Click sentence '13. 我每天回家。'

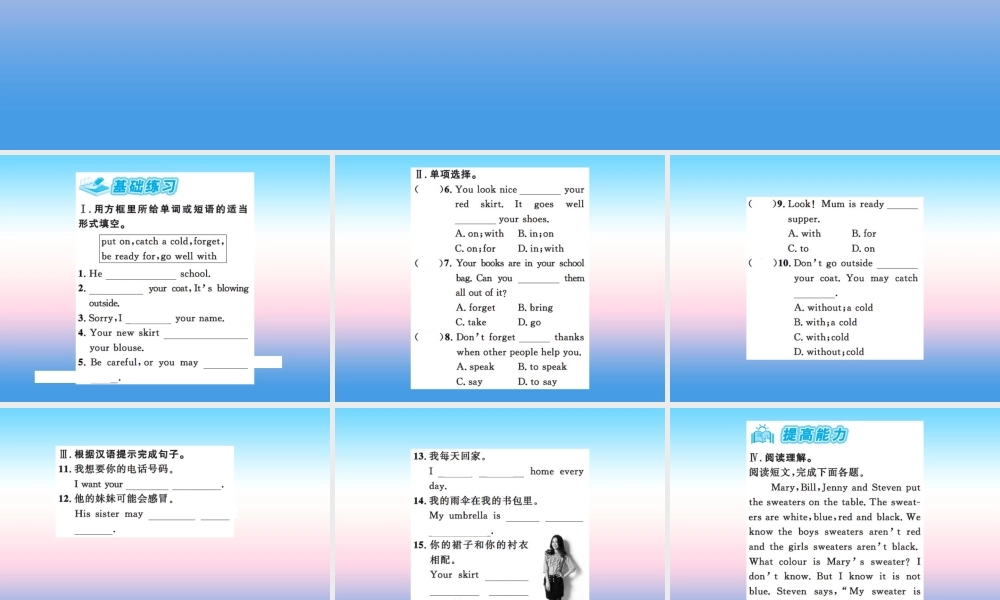click(x=451, y=456)
